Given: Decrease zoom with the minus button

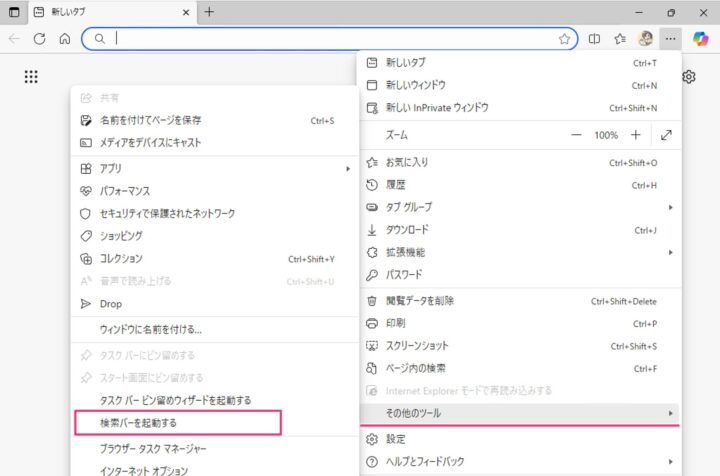Looking at the screenshot, I should pos(576,135).
